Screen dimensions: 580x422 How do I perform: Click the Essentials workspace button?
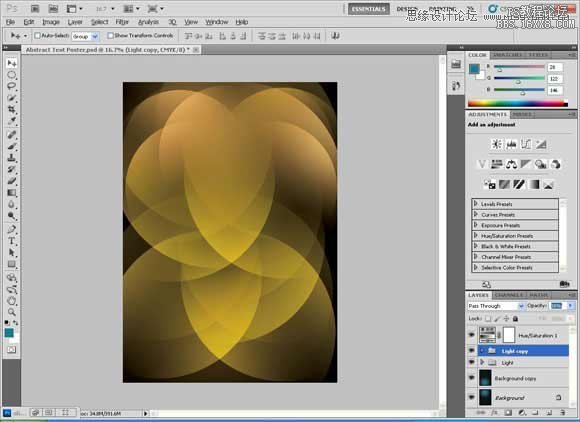[x=368, y=9]
